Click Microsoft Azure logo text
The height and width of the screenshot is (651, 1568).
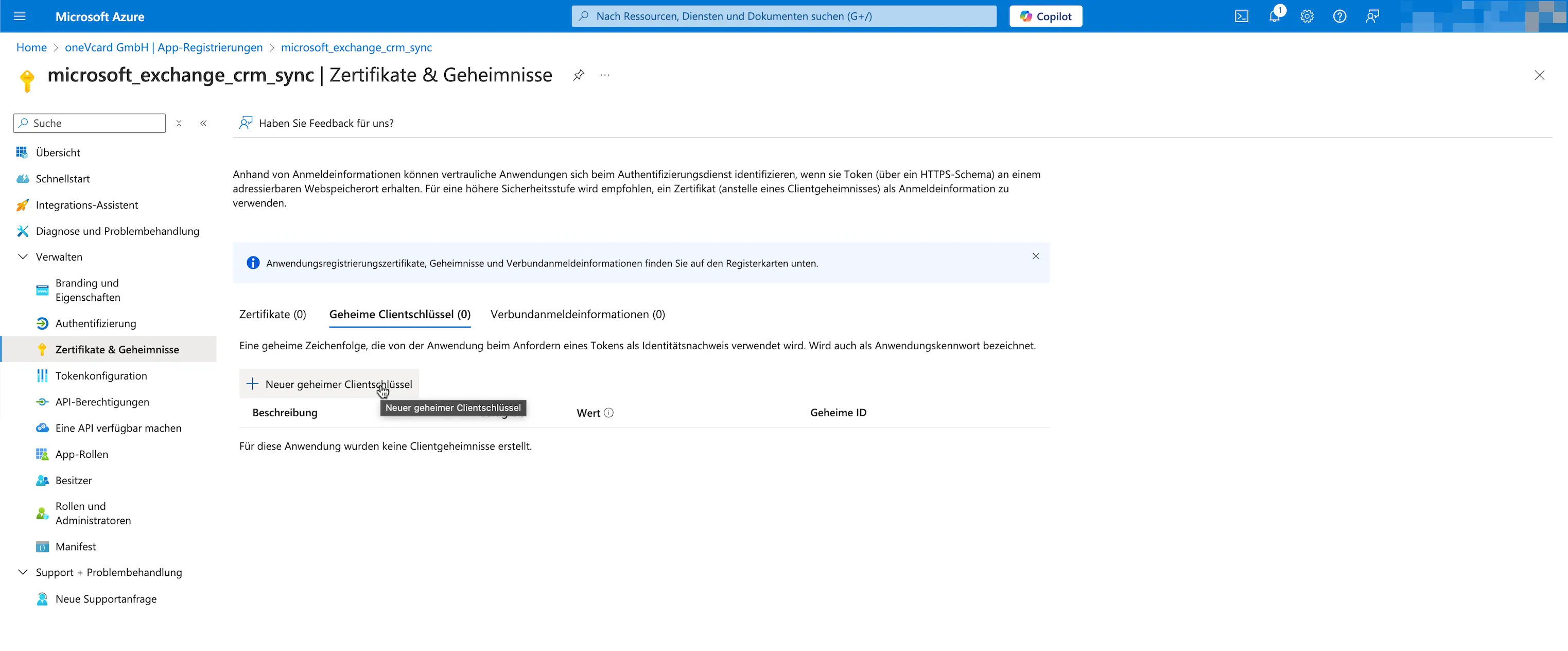tap(100, 16)
